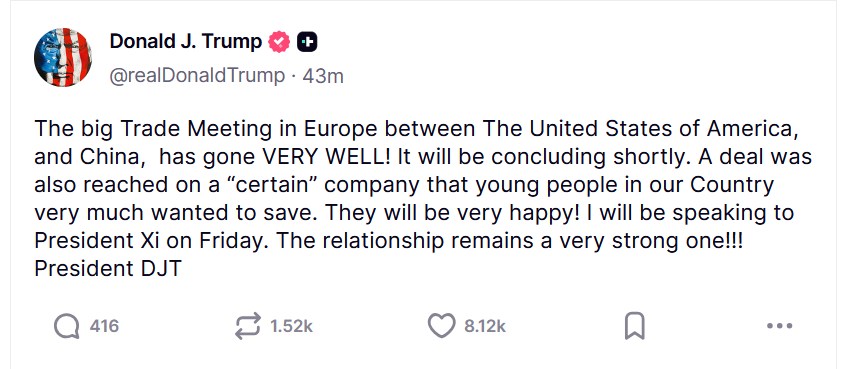Click the "President DJT" signature line
This screenshot has width=846, height=369.
point(108,269)
